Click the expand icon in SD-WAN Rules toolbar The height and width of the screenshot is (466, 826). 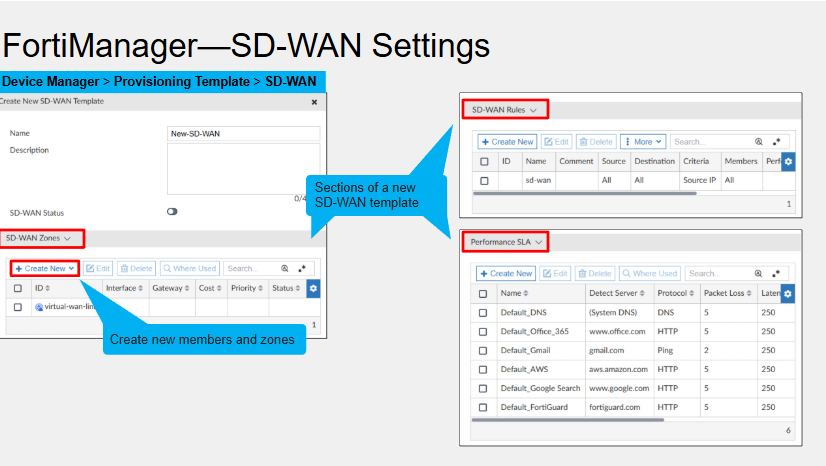coord(776,142)
